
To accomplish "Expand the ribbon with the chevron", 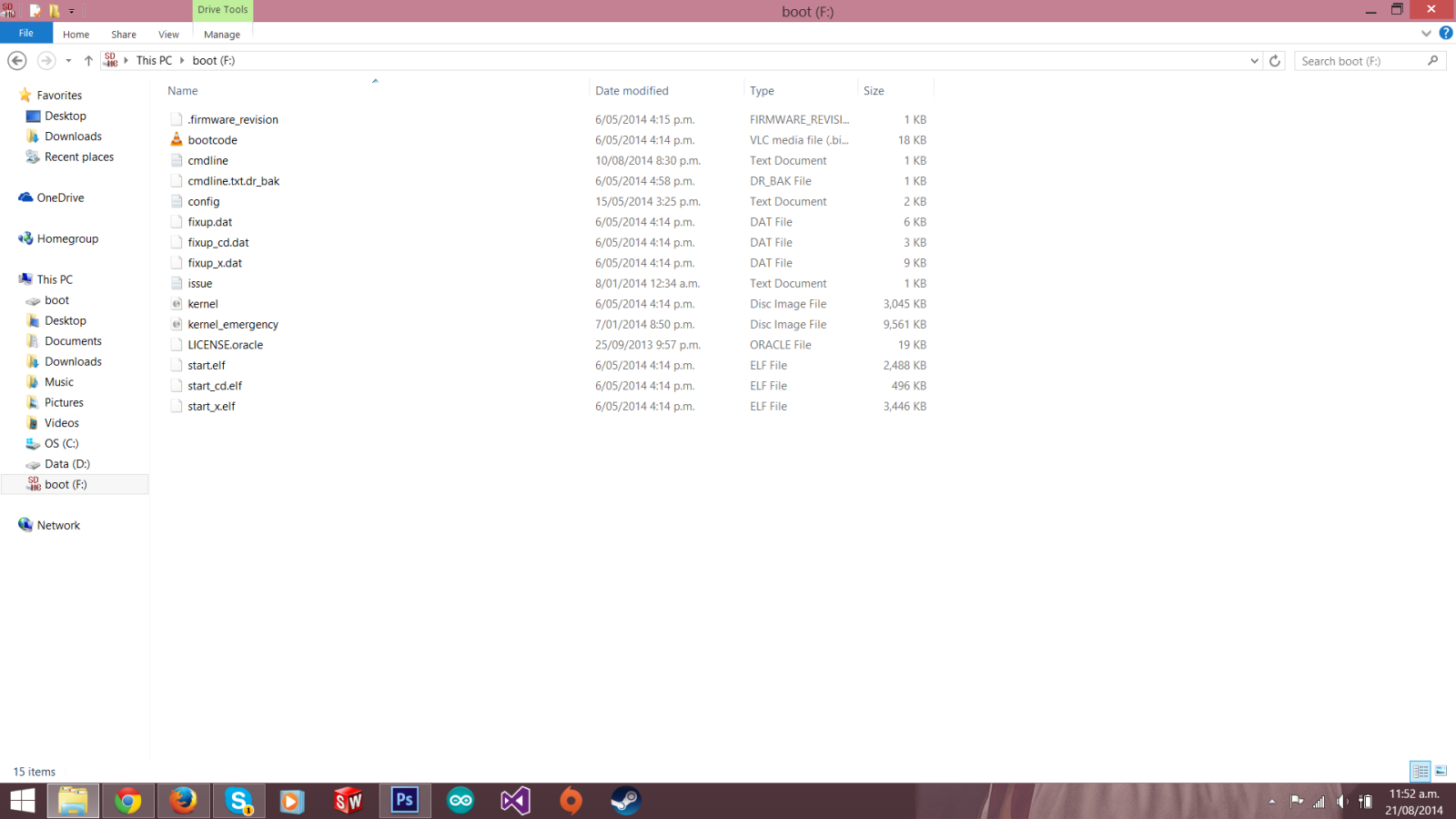I will (x=1426, y=34).
